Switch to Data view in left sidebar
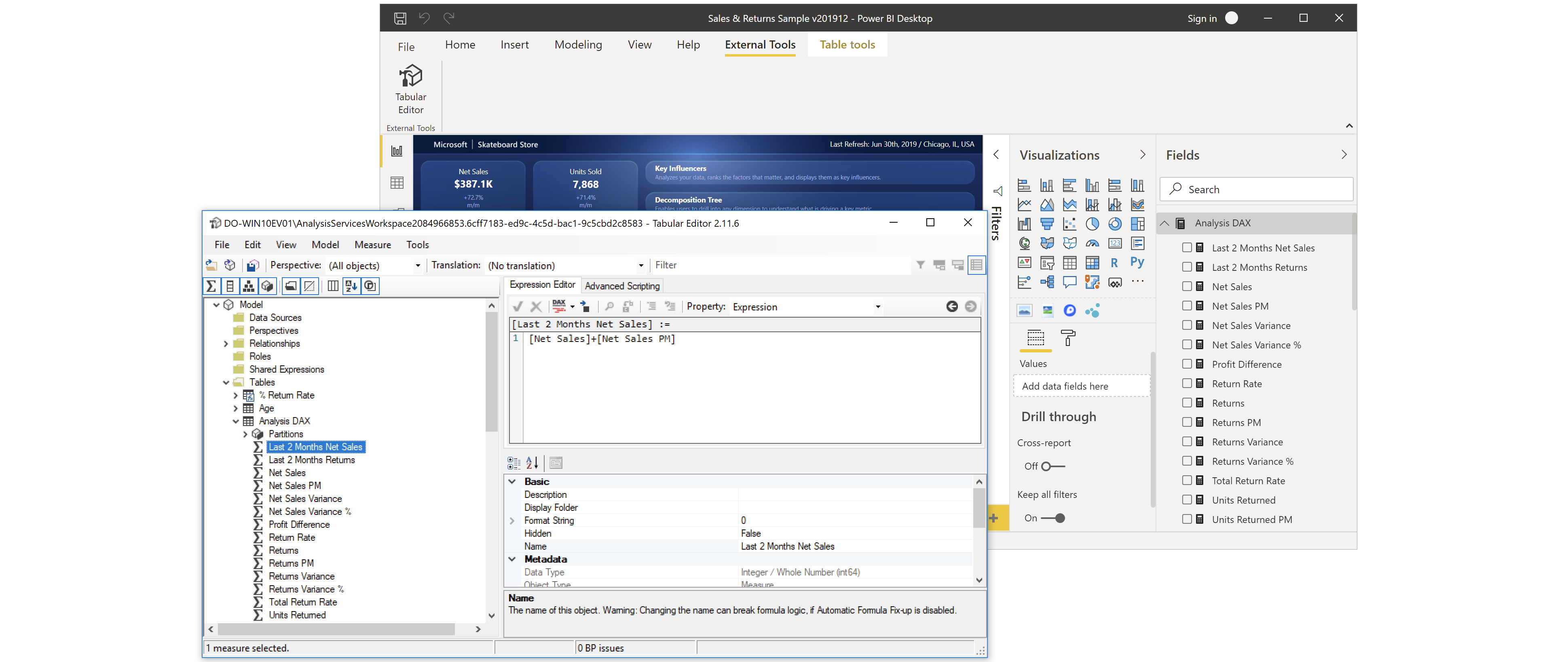 pyautogui.click(x=397, y=183)
